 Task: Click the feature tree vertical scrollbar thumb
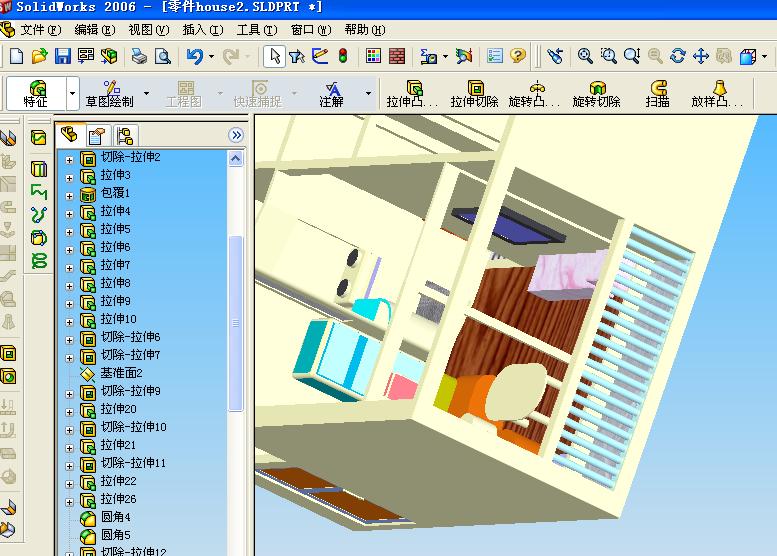235,323
